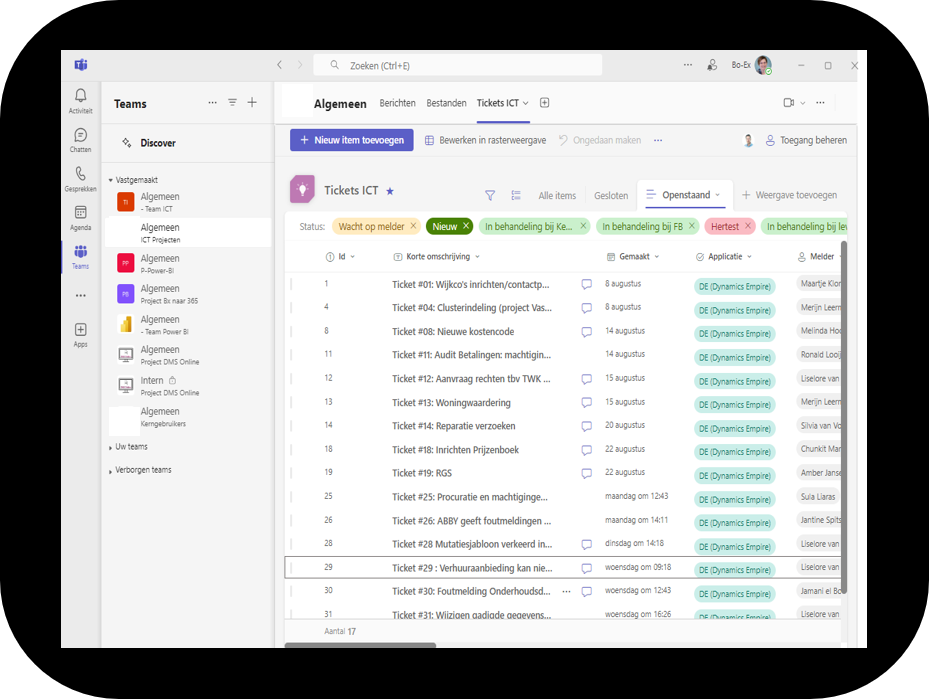Image resolution: width=929 pixels, height=699 pixels.
Task: Click 'Nieuw item toevoegen' button
Action: click(x=351, y=141)
